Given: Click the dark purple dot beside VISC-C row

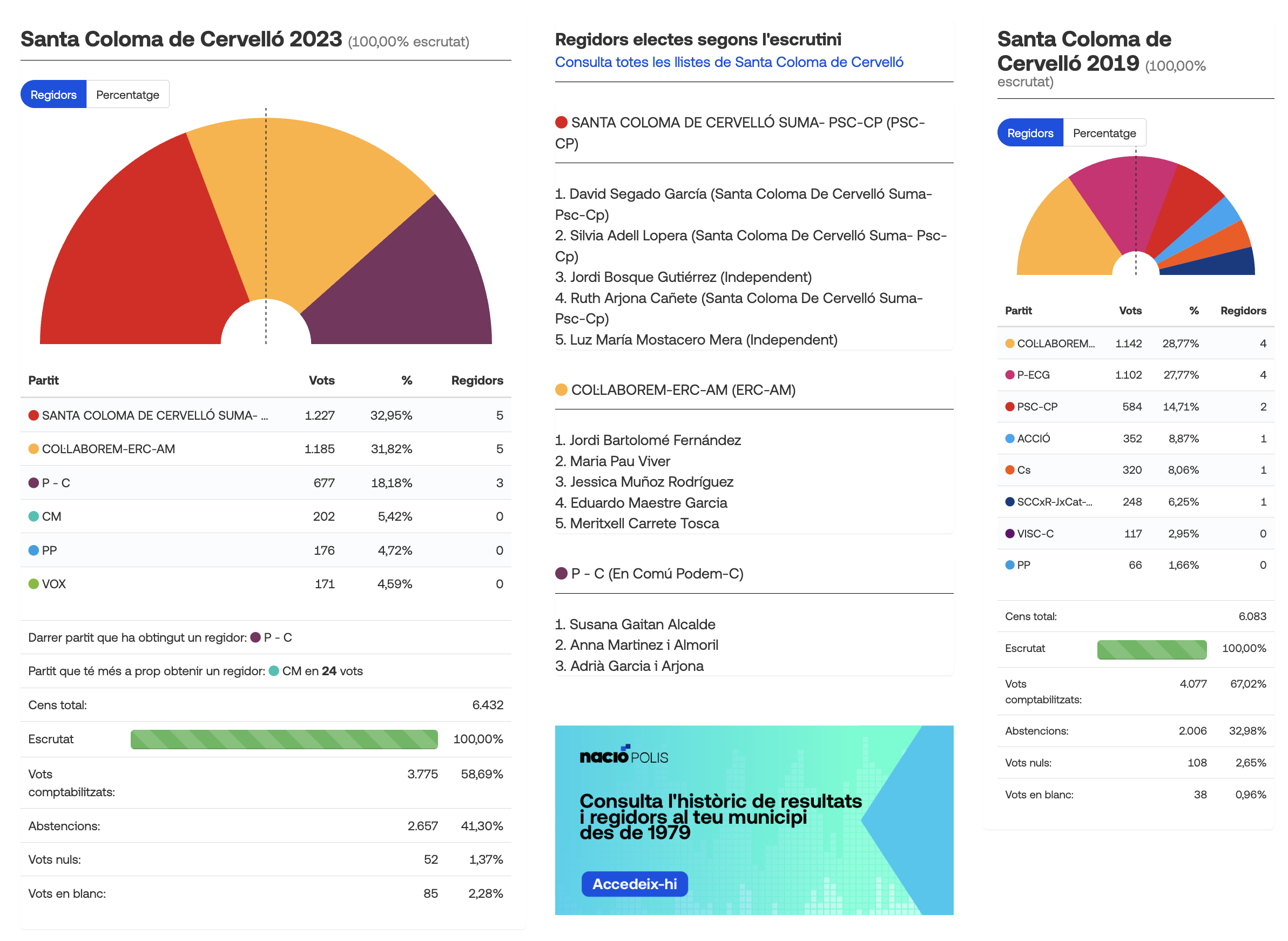Looking at the screenshot, I should point(1009,534).
